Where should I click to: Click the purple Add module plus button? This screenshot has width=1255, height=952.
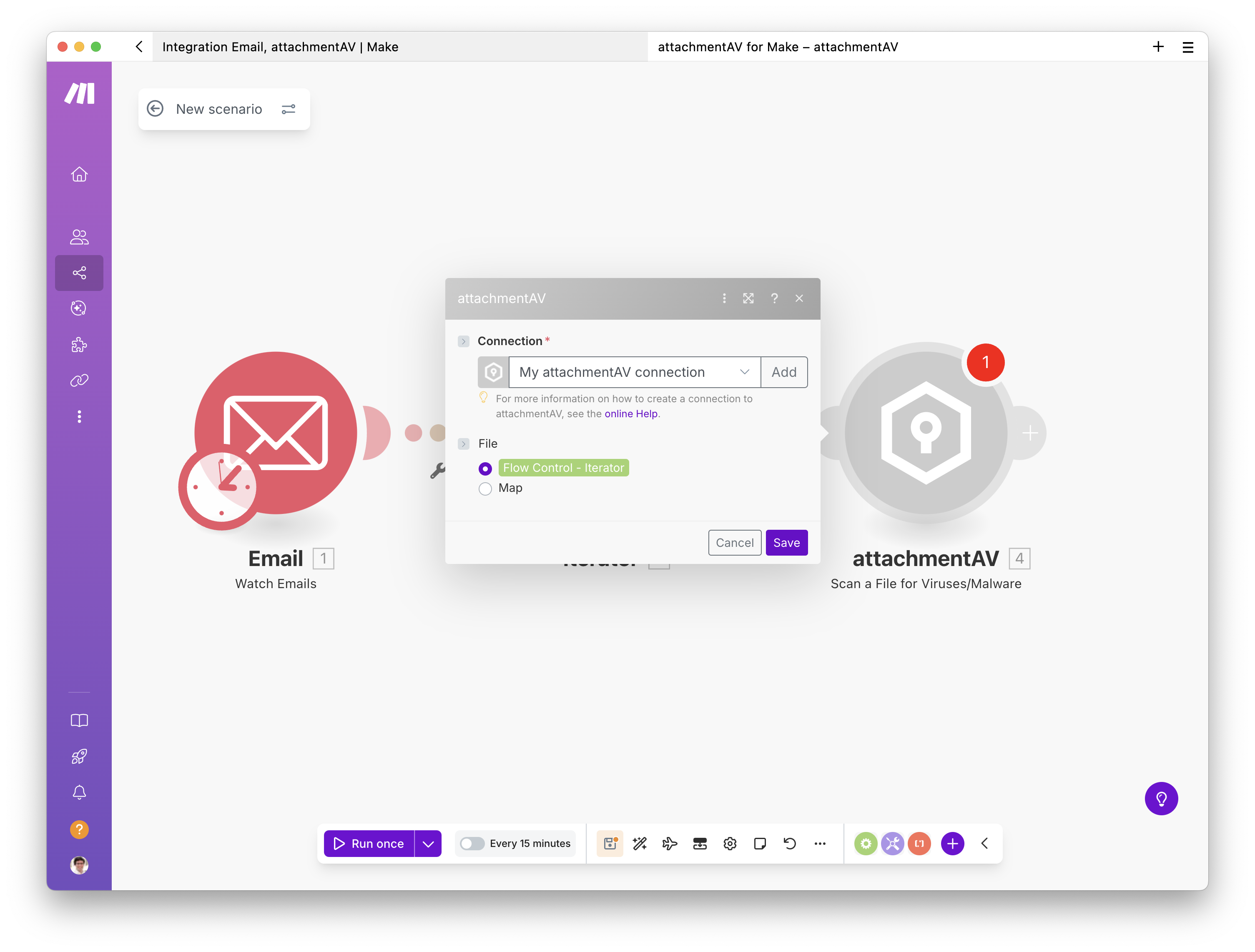pos(952,844)
